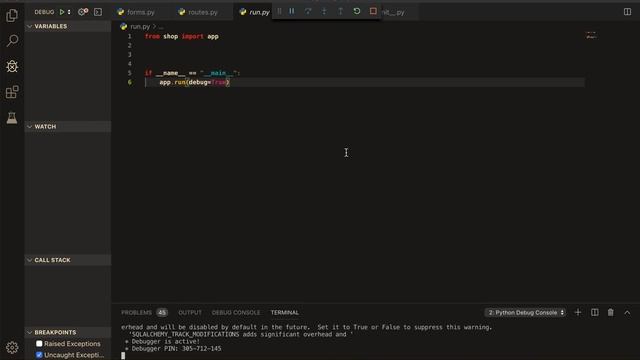Viewport: 640px width, 360px height.
Task: Click run.py in the breadcrumb
Action: point(140,27)
